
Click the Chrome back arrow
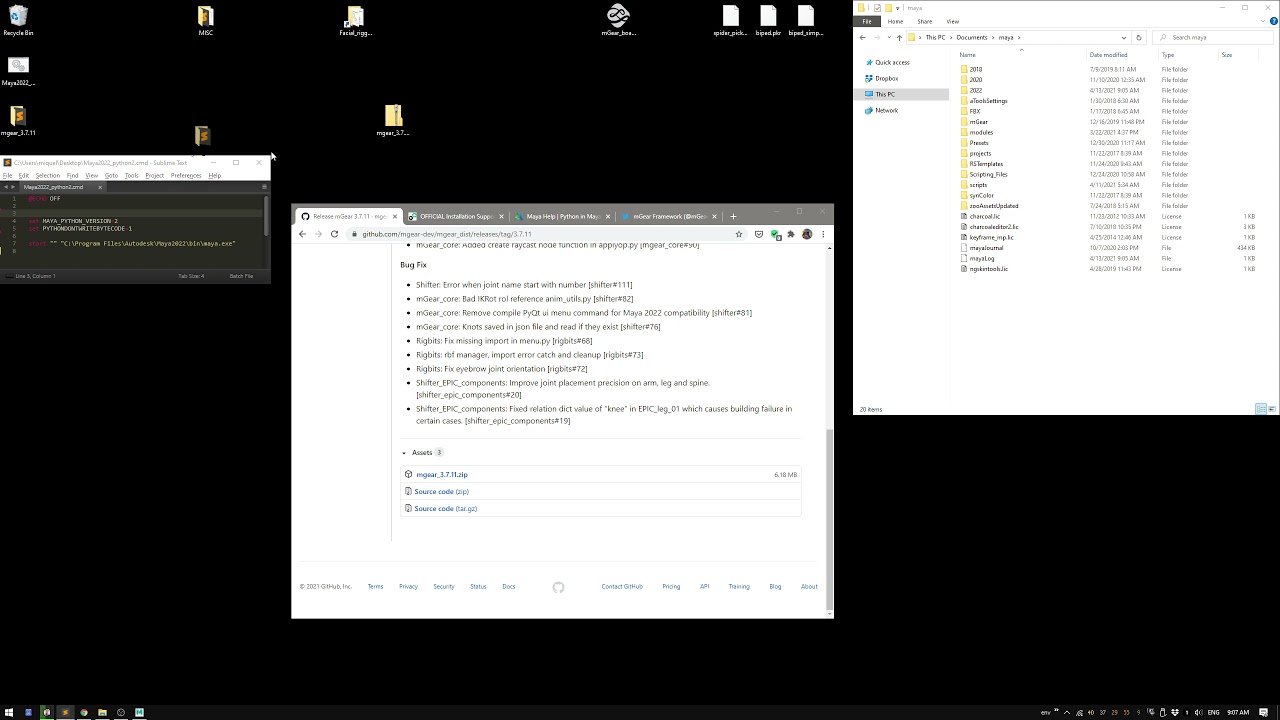click(302, 234)
